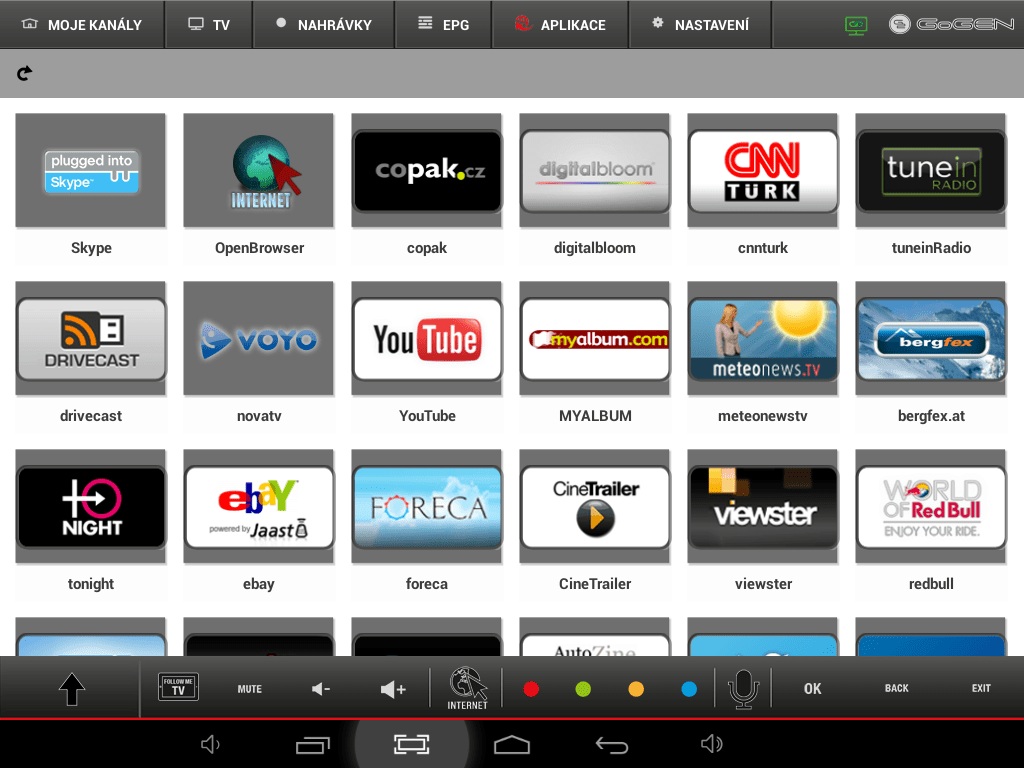Click the GoGEN logo

952,25
